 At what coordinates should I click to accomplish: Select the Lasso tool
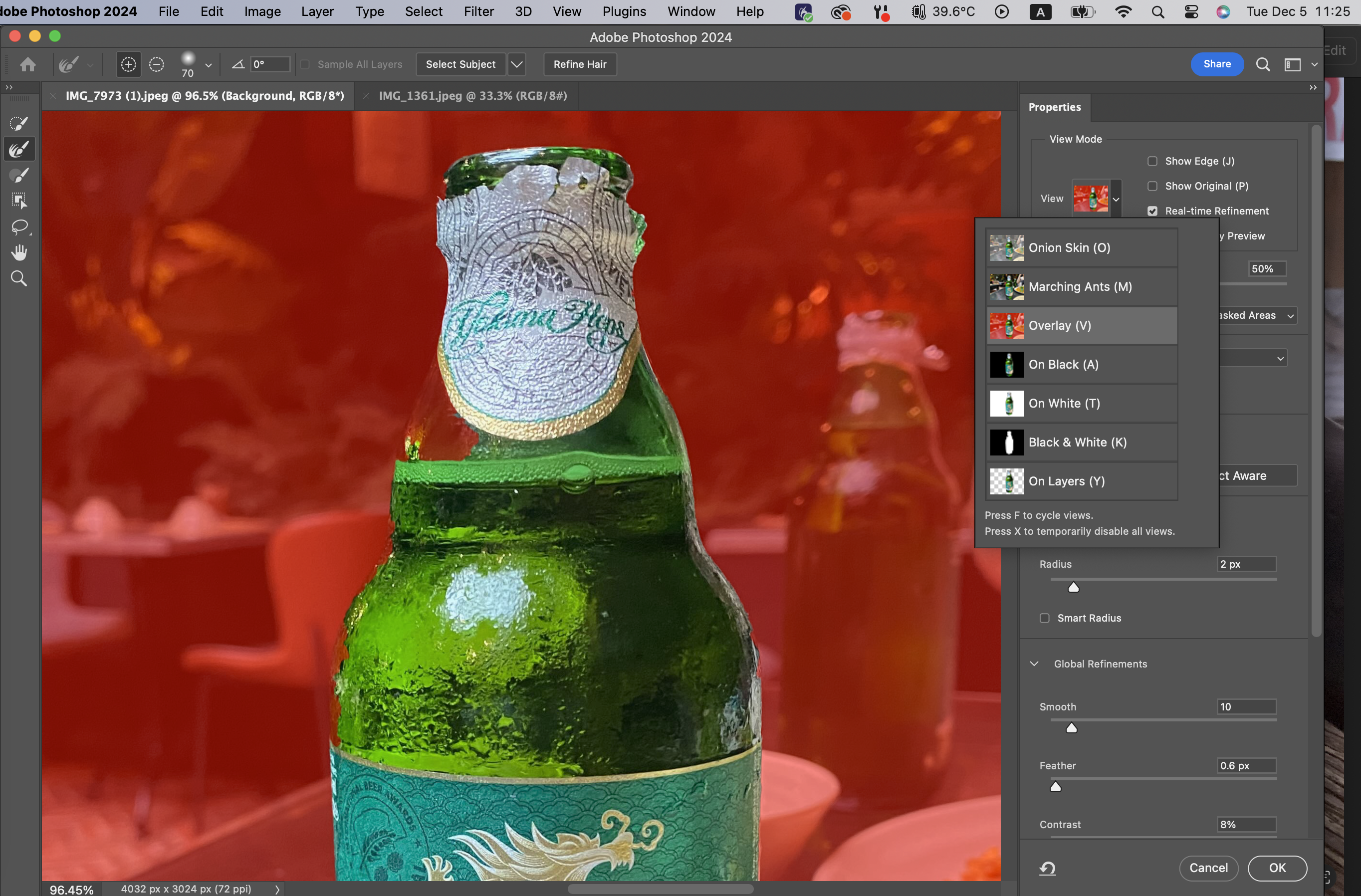19,227
